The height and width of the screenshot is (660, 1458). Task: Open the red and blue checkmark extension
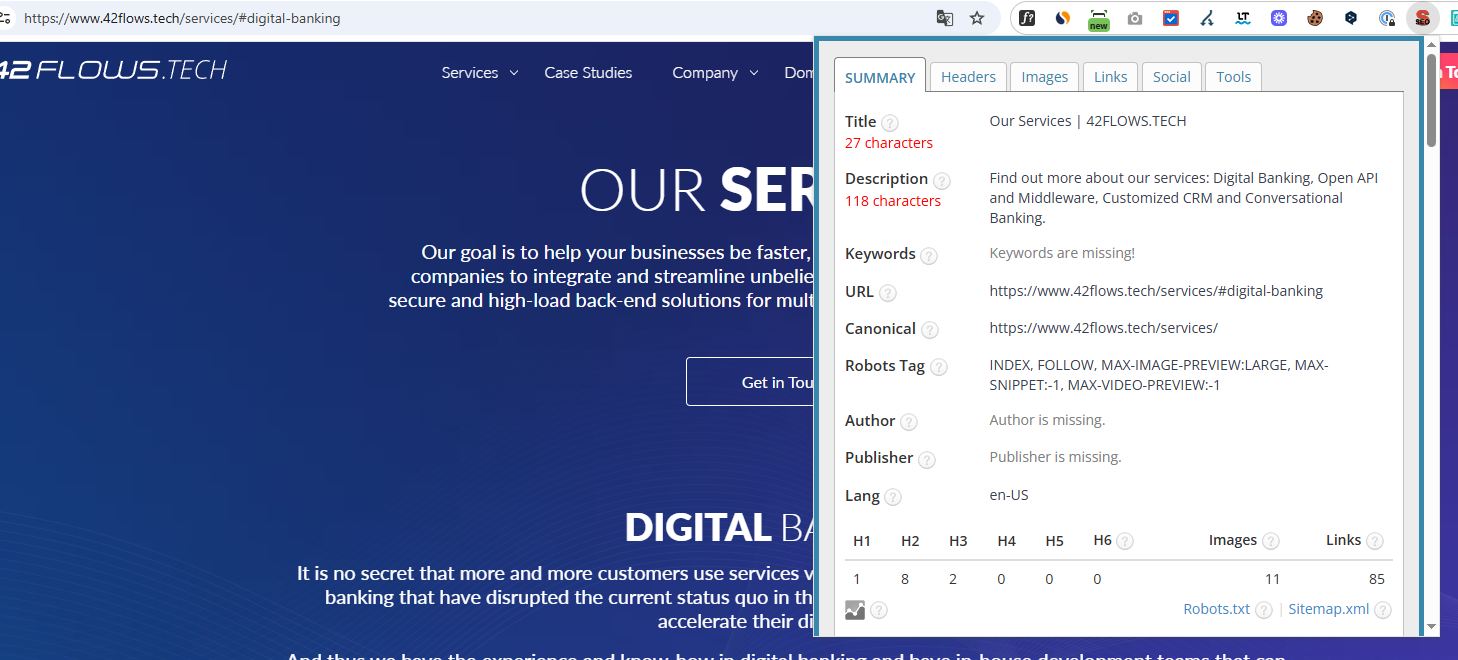coord(1171,18)
